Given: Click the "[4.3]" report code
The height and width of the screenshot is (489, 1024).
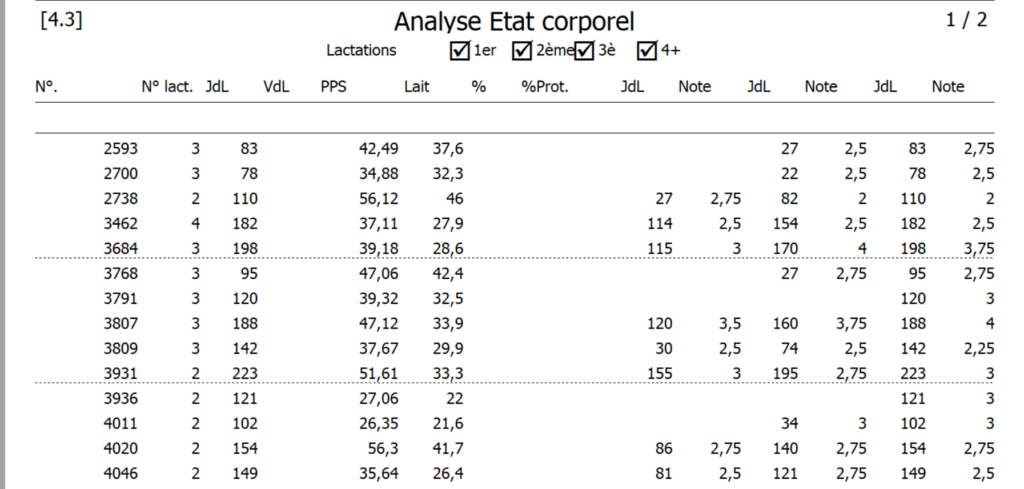Looking at the screenshot, I should point(61,19).
